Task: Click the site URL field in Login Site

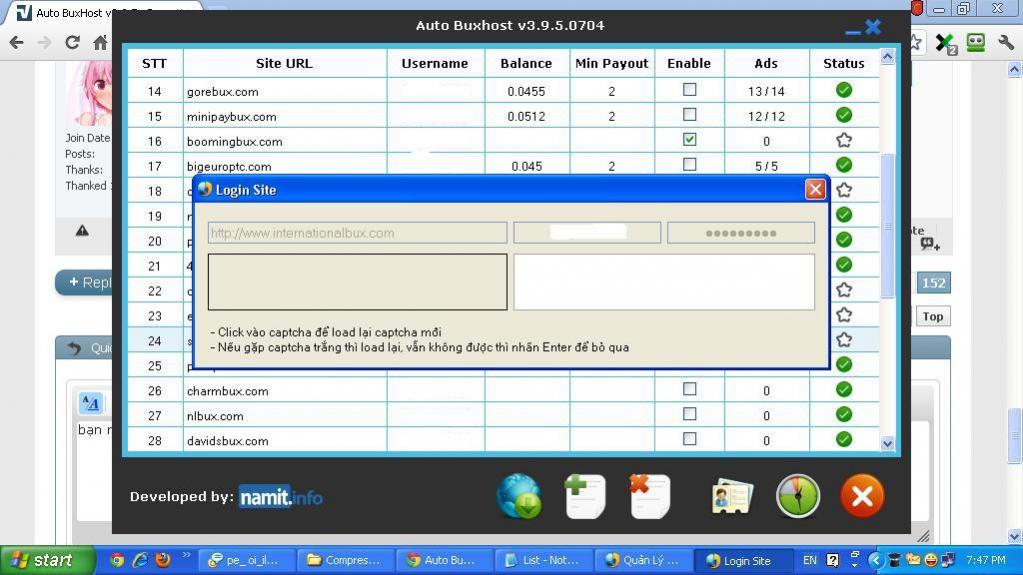Action: pos(358,233)
